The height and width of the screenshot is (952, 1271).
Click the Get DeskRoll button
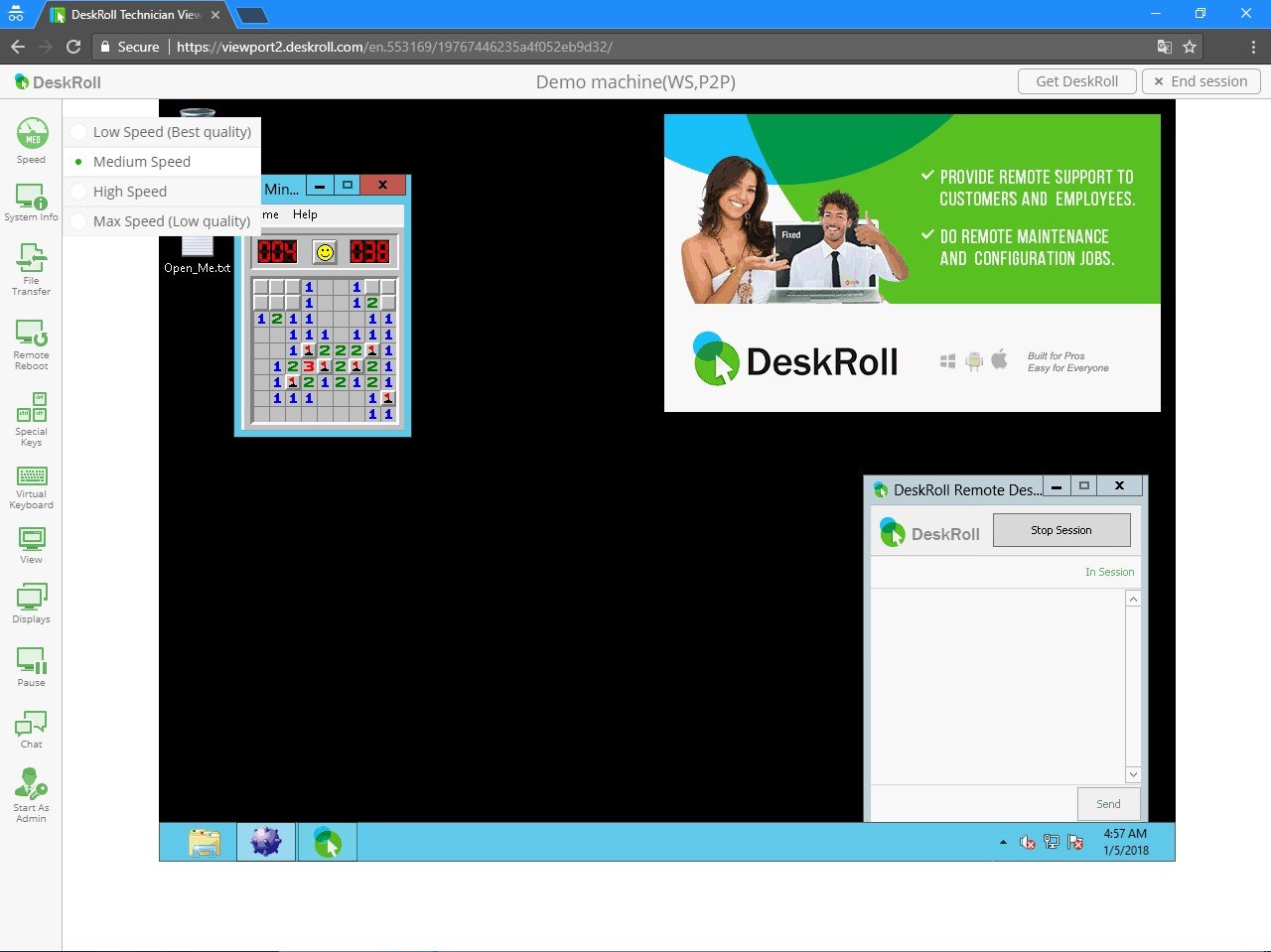coord(1076,81)
